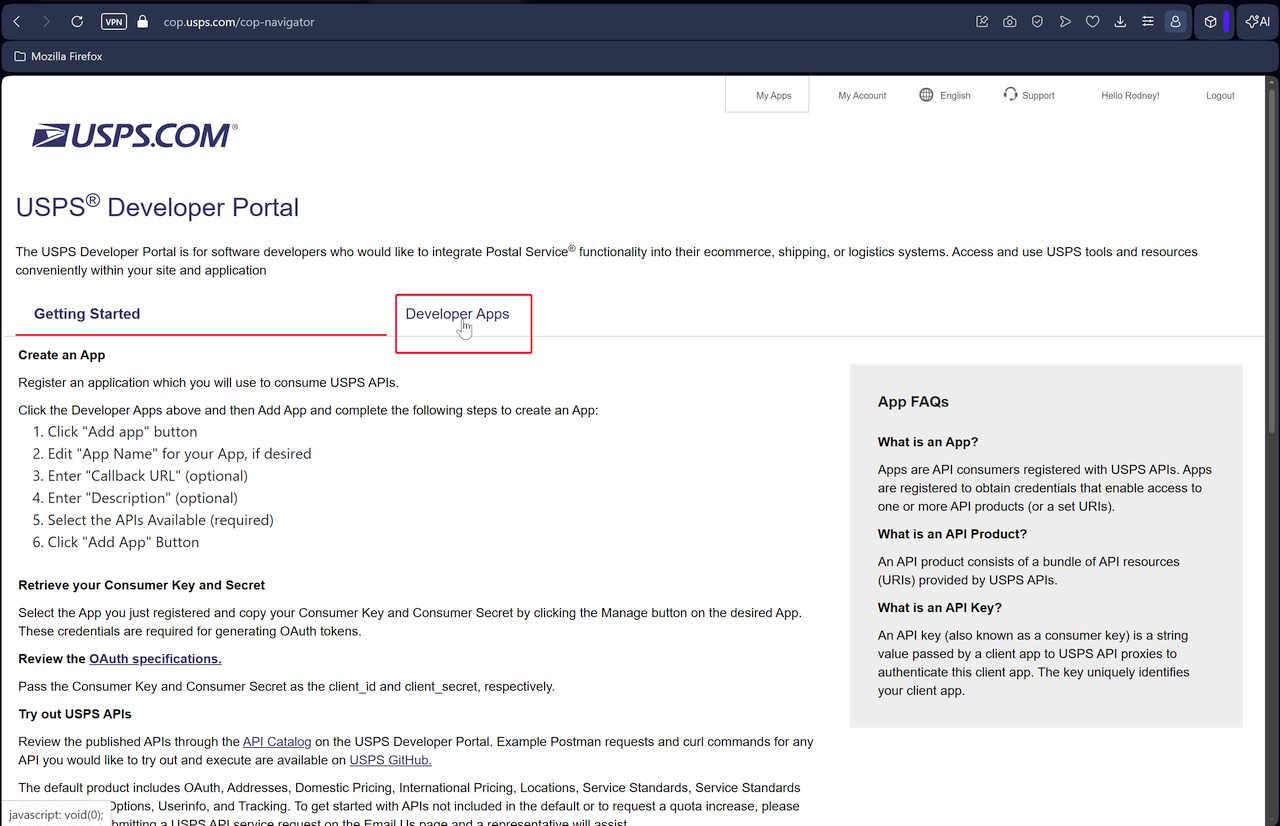Select the Getting Started tab
The width and height of the screenshot is (1280, 826).
(x=87, y=314)
